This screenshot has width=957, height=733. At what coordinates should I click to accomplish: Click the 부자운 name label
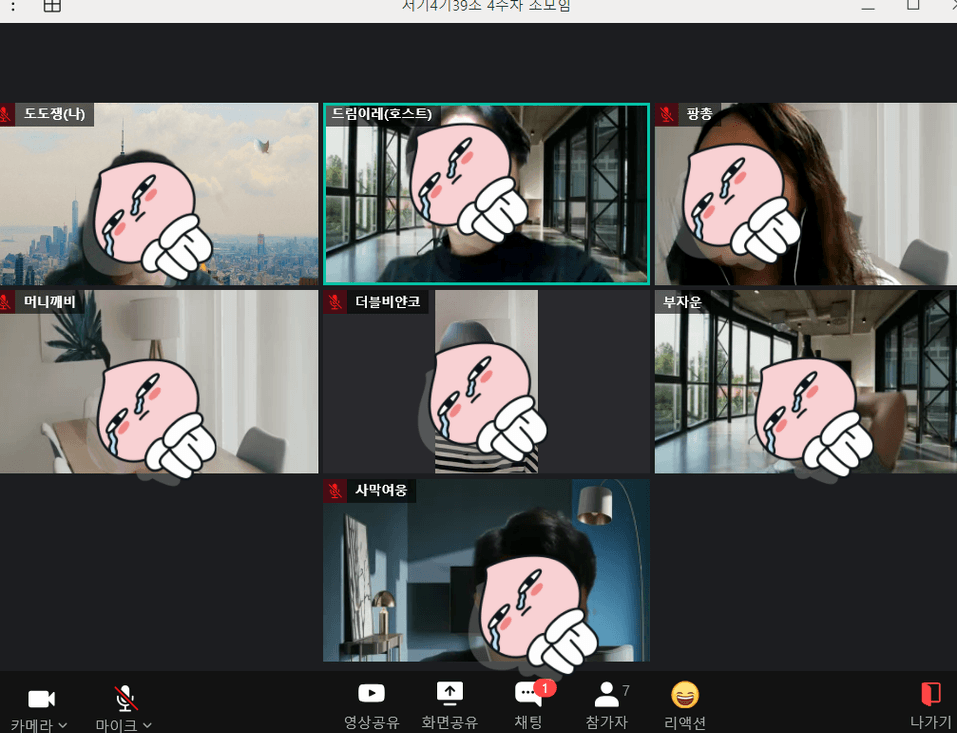682,302
